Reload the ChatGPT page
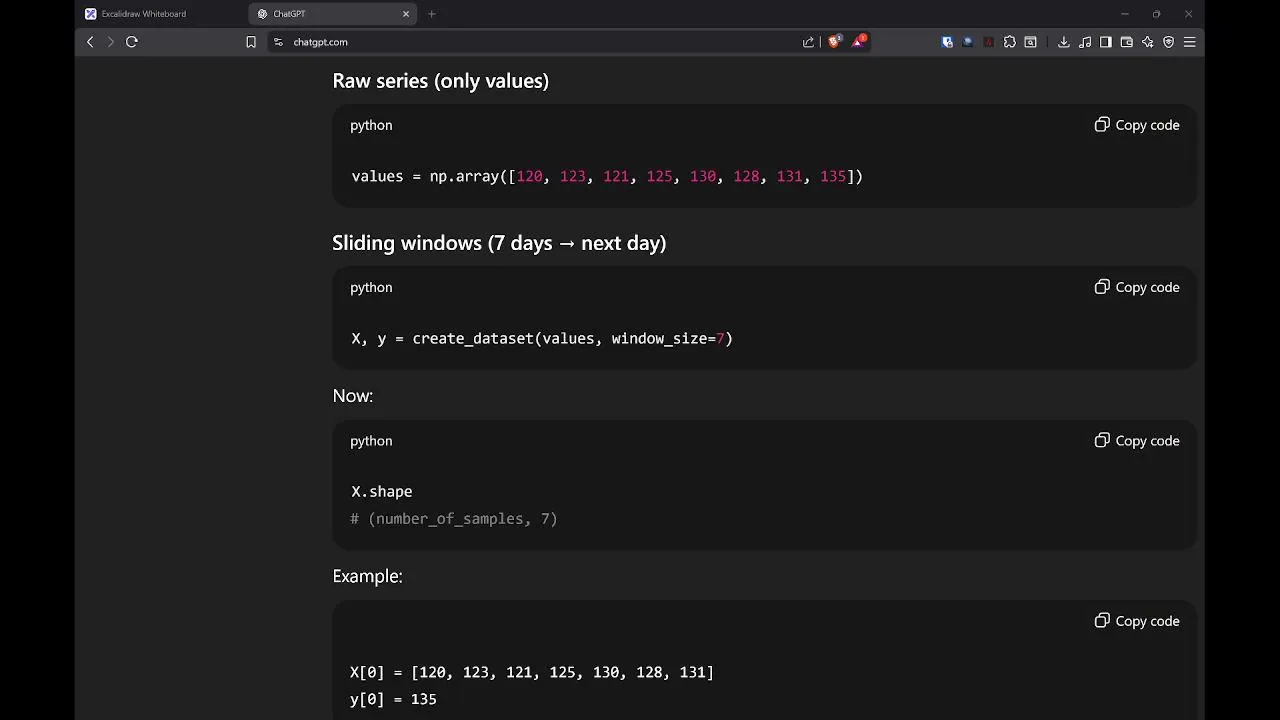 click(x=131, y=42)
